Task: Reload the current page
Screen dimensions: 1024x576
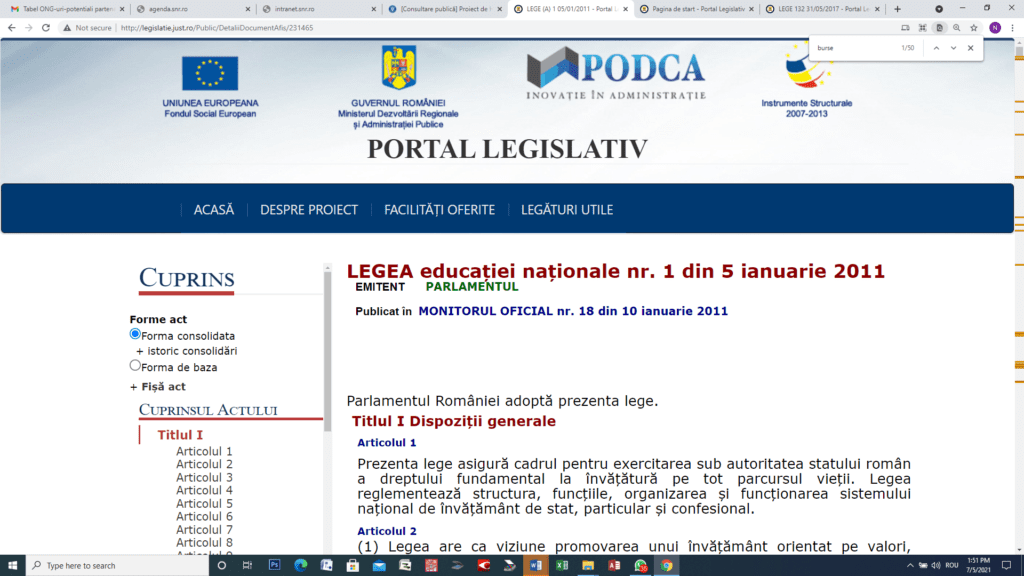Action: coord(46,28)
